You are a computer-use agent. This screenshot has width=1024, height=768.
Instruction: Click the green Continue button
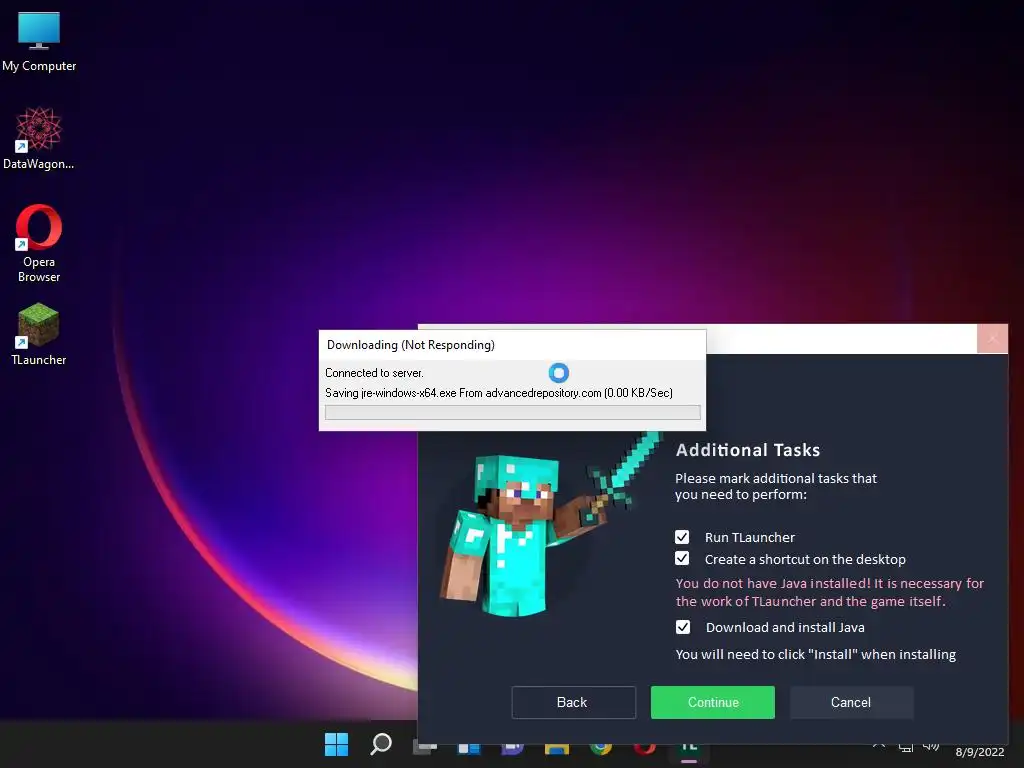click(x=712, y=702)
